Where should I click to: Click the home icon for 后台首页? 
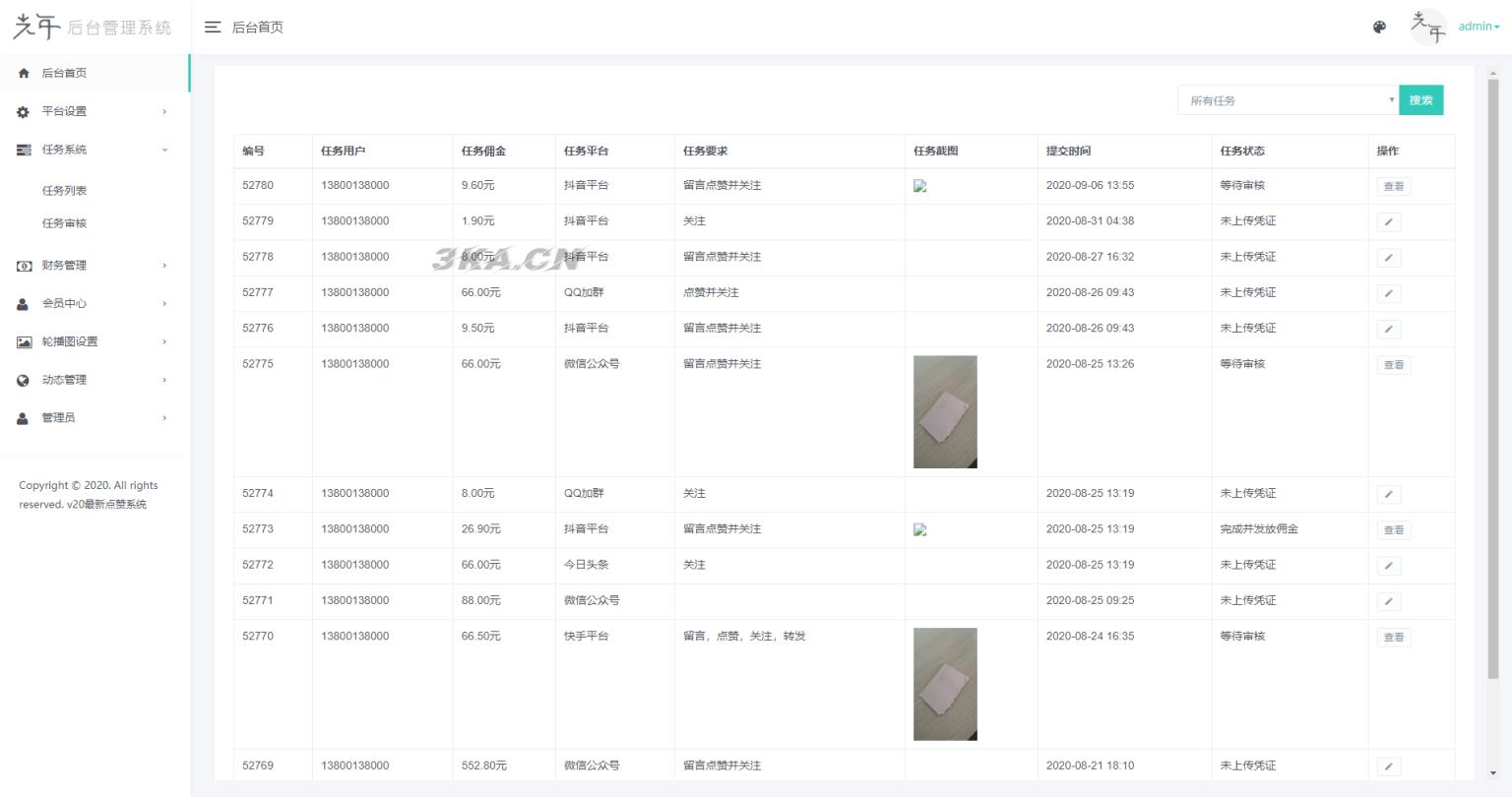pyautogui.click(x=24, y=74)
